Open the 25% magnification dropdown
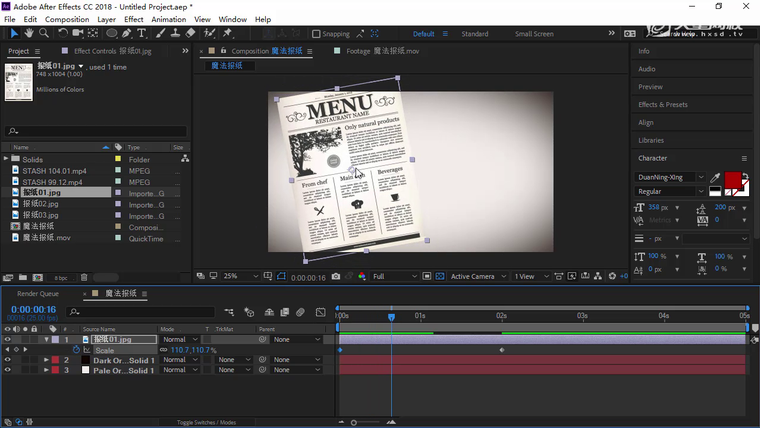Image resolution: width=760 pixels, height=428 pixels. (x=234, y=277)
